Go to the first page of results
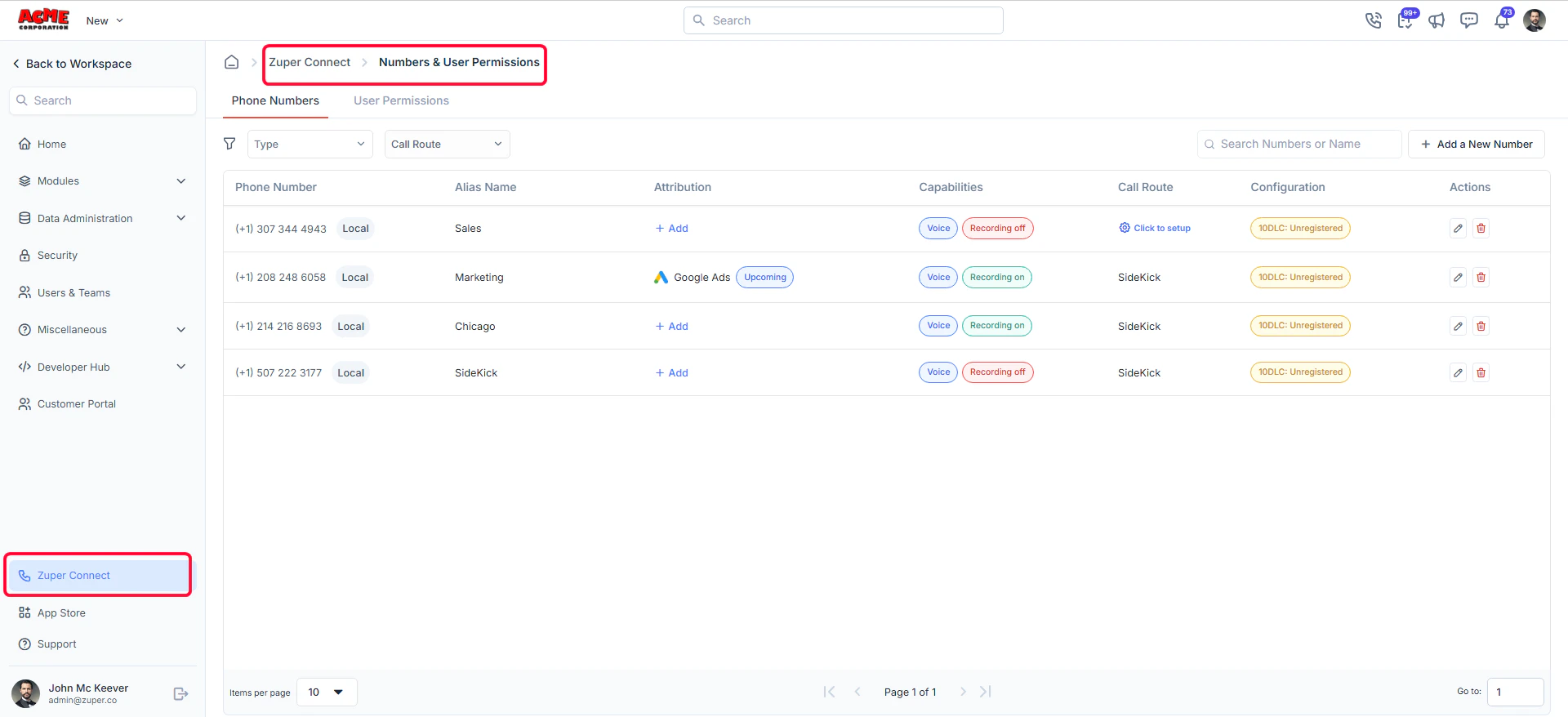1568x717 pixels. pyautogui.click(x=829, y=692)
